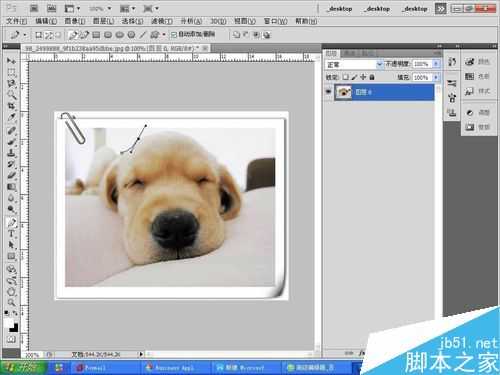Image resolution: width=500 pixels, height=375 pixels.
Task: Switch to Shape Layers mode in options bar
Action: tap(39, 35)
